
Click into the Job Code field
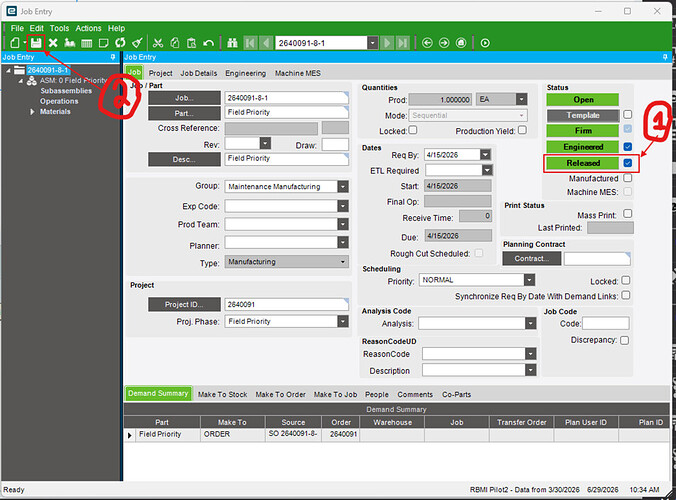[x=606, y=323]
